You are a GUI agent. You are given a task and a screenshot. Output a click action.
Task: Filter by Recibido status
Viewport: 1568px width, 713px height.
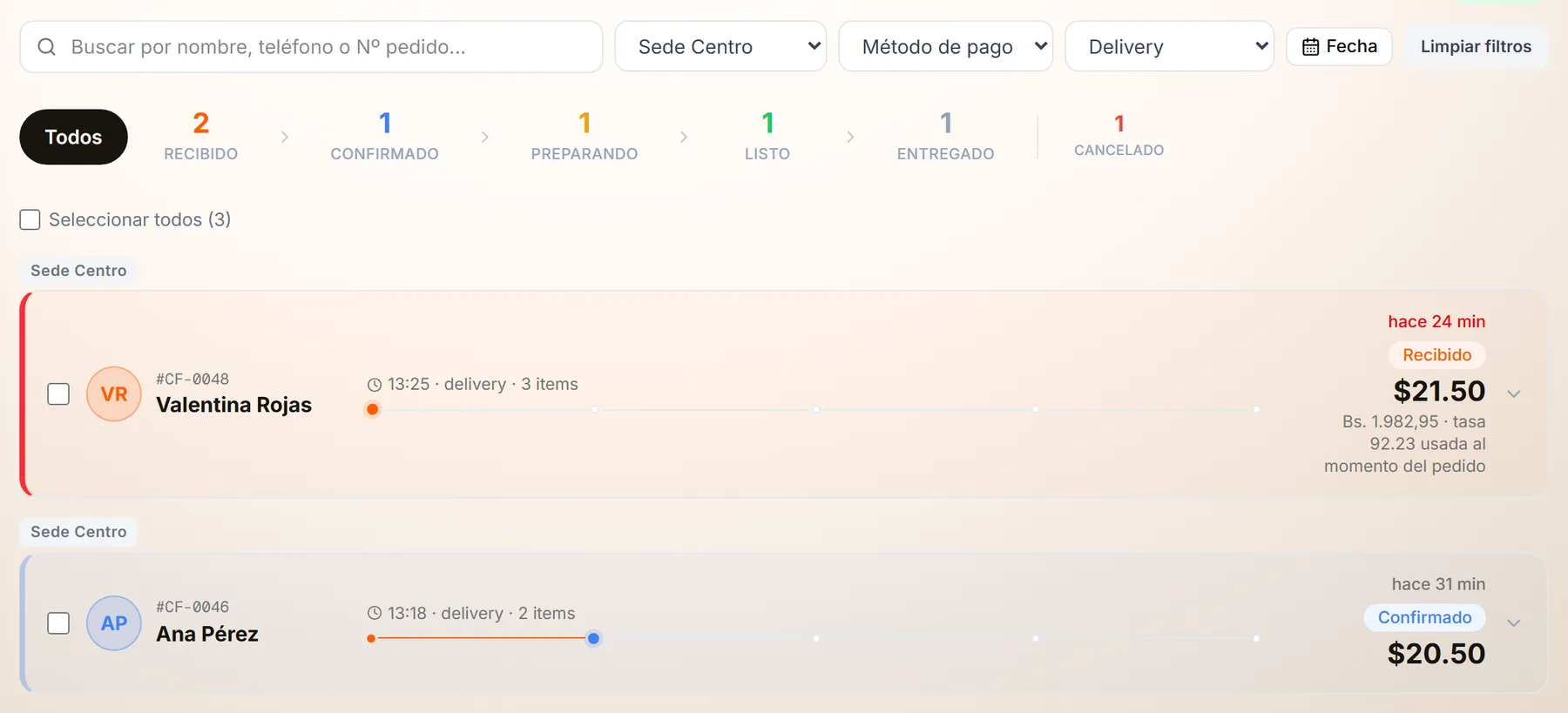(x=201, y=137)
